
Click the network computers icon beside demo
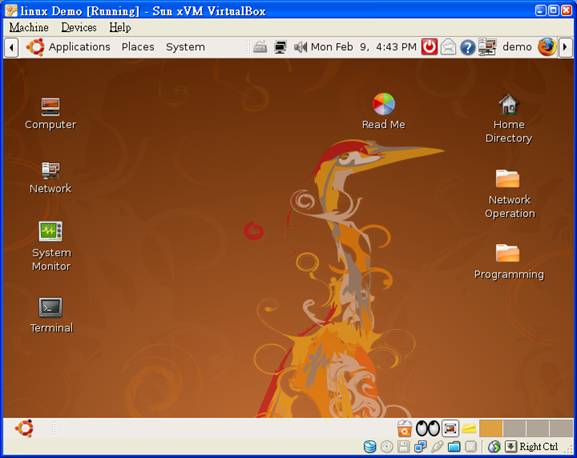(x=487, y=47)
